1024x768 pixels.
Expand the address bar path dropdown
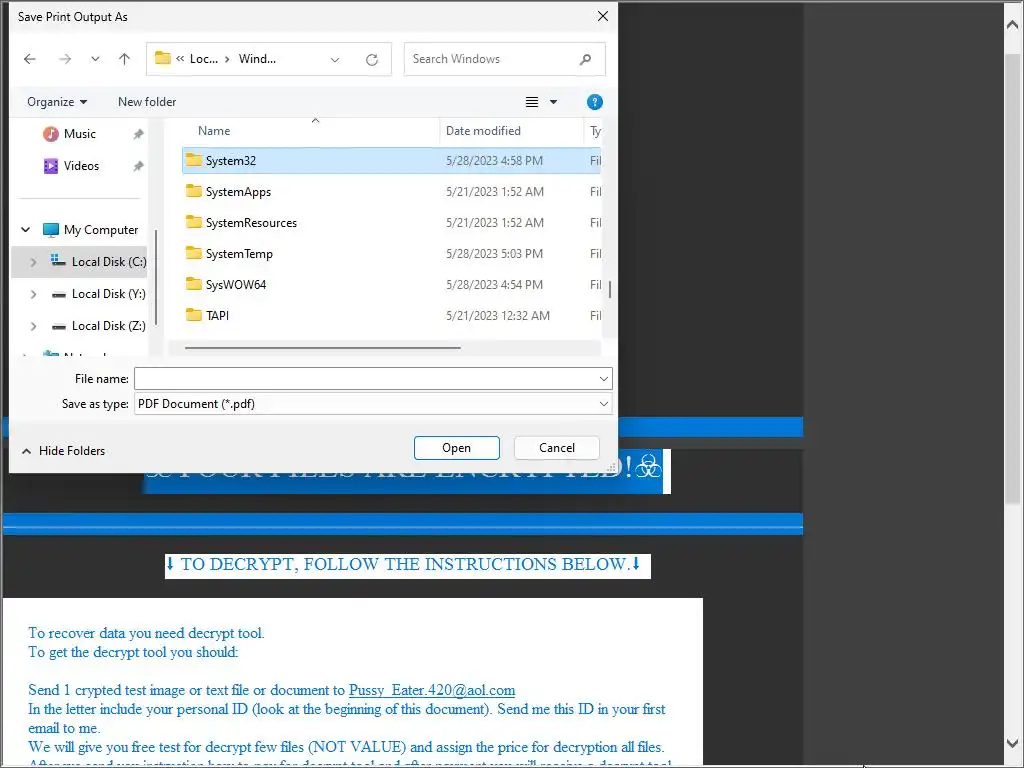[335, 59]
